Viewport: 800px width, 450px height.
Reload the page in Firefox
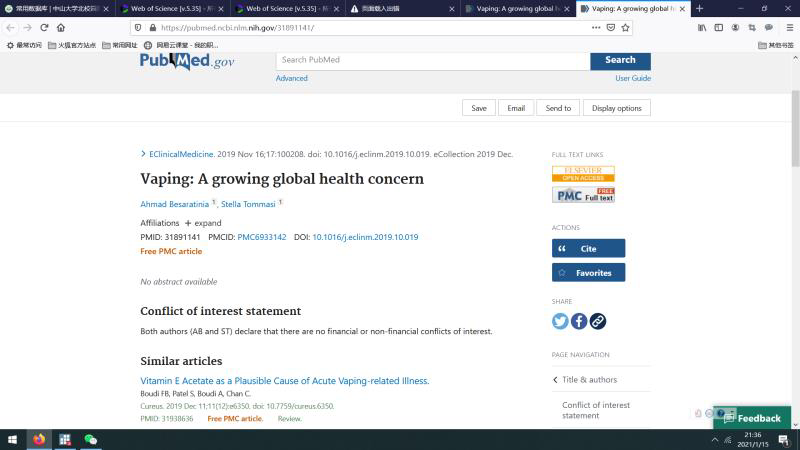coord(44,28)
